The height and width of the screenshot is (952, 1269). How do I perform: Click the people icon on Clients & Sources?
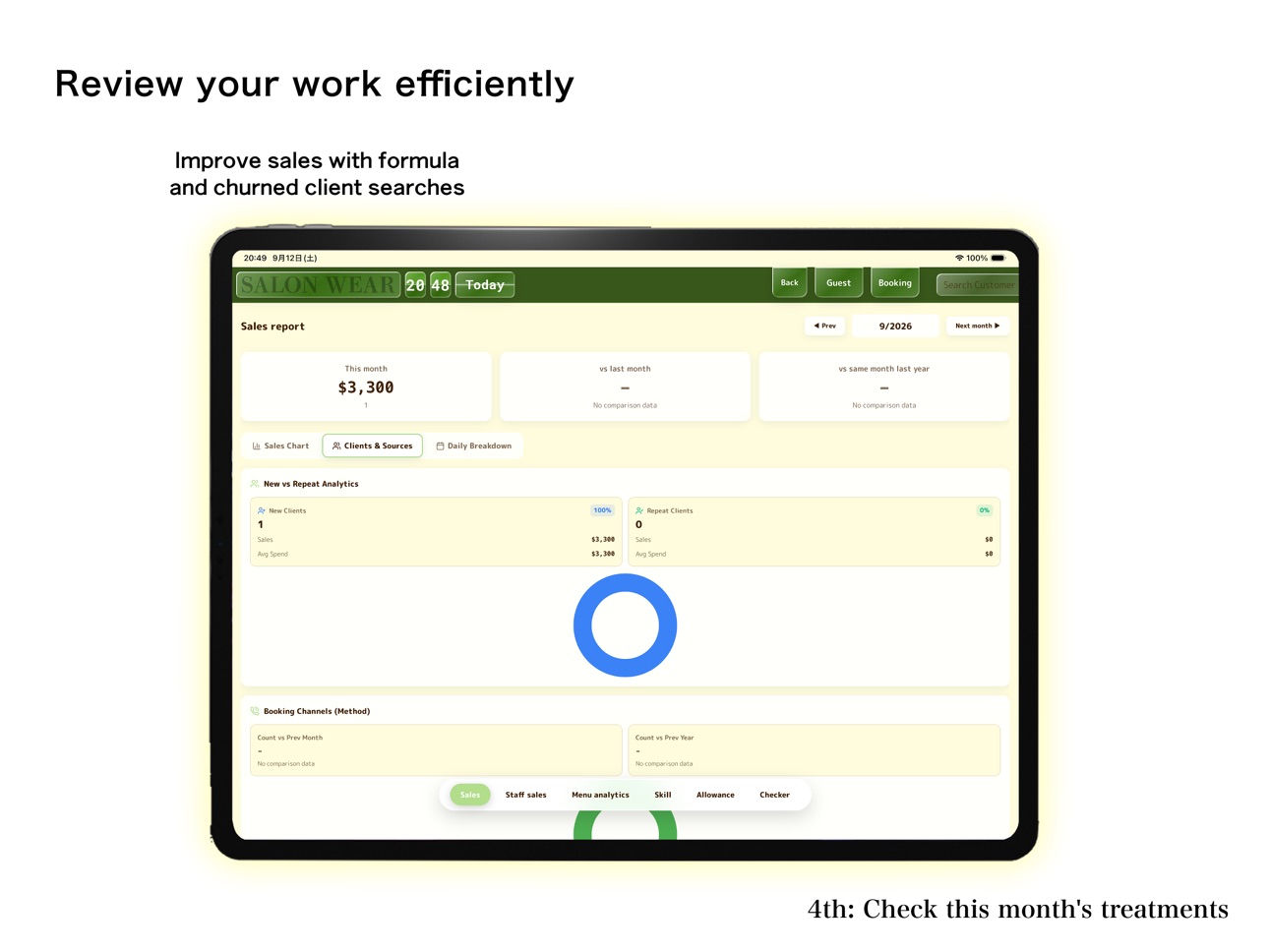pyautogui.click(x=336, y=446)
